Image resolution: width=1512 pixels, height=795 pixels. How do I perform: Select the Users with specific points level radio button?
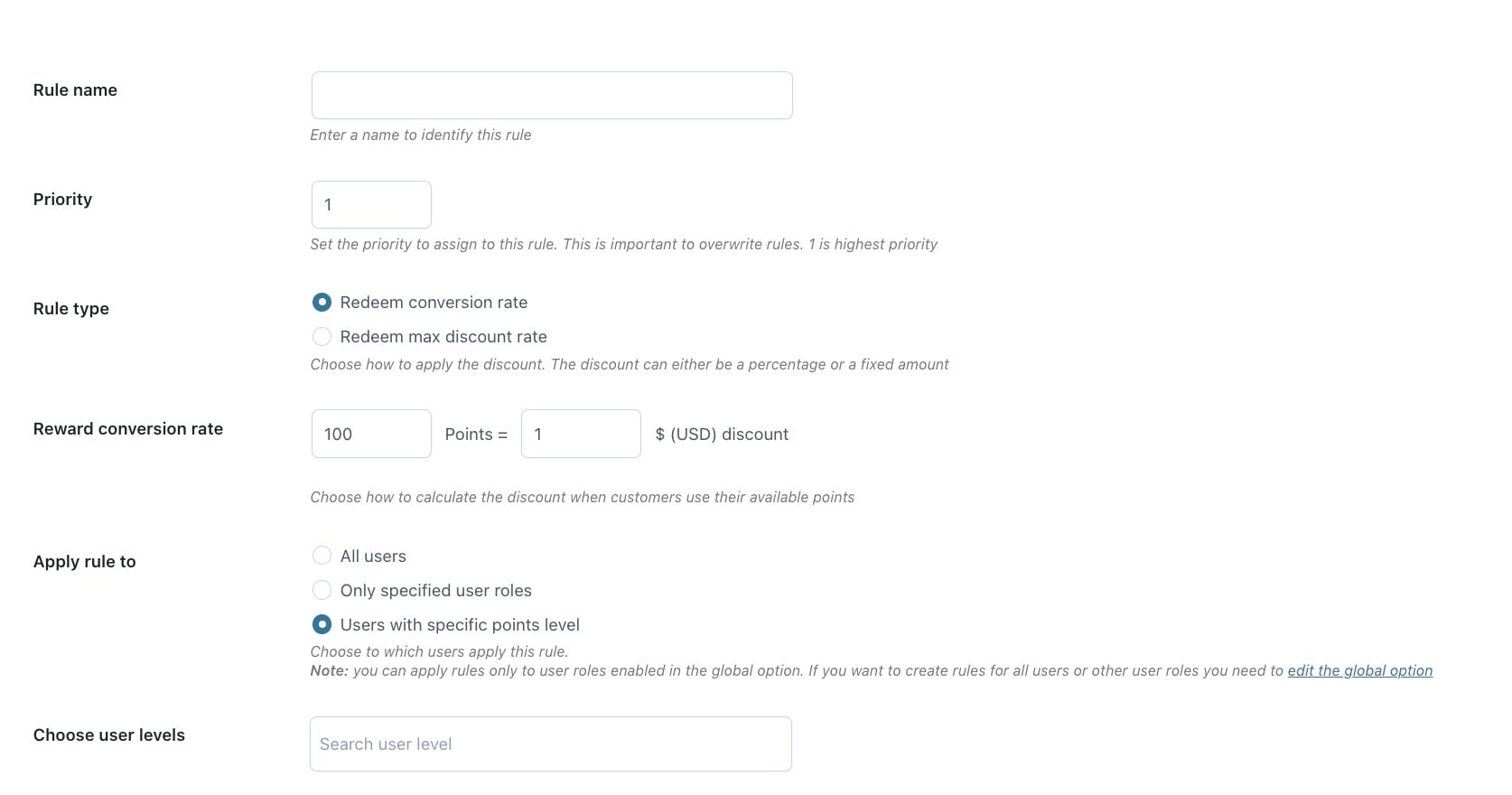322,625
